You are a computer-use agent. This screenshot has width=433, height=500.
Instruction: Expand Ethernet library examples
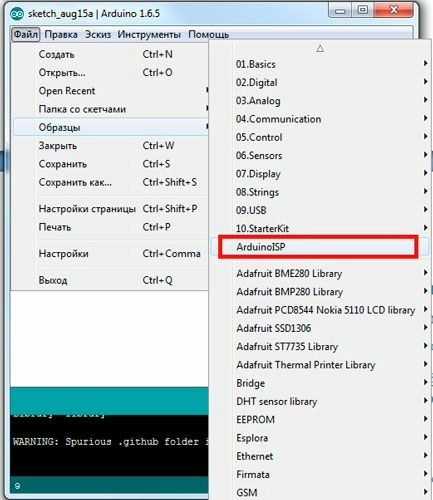coord(320,456)
